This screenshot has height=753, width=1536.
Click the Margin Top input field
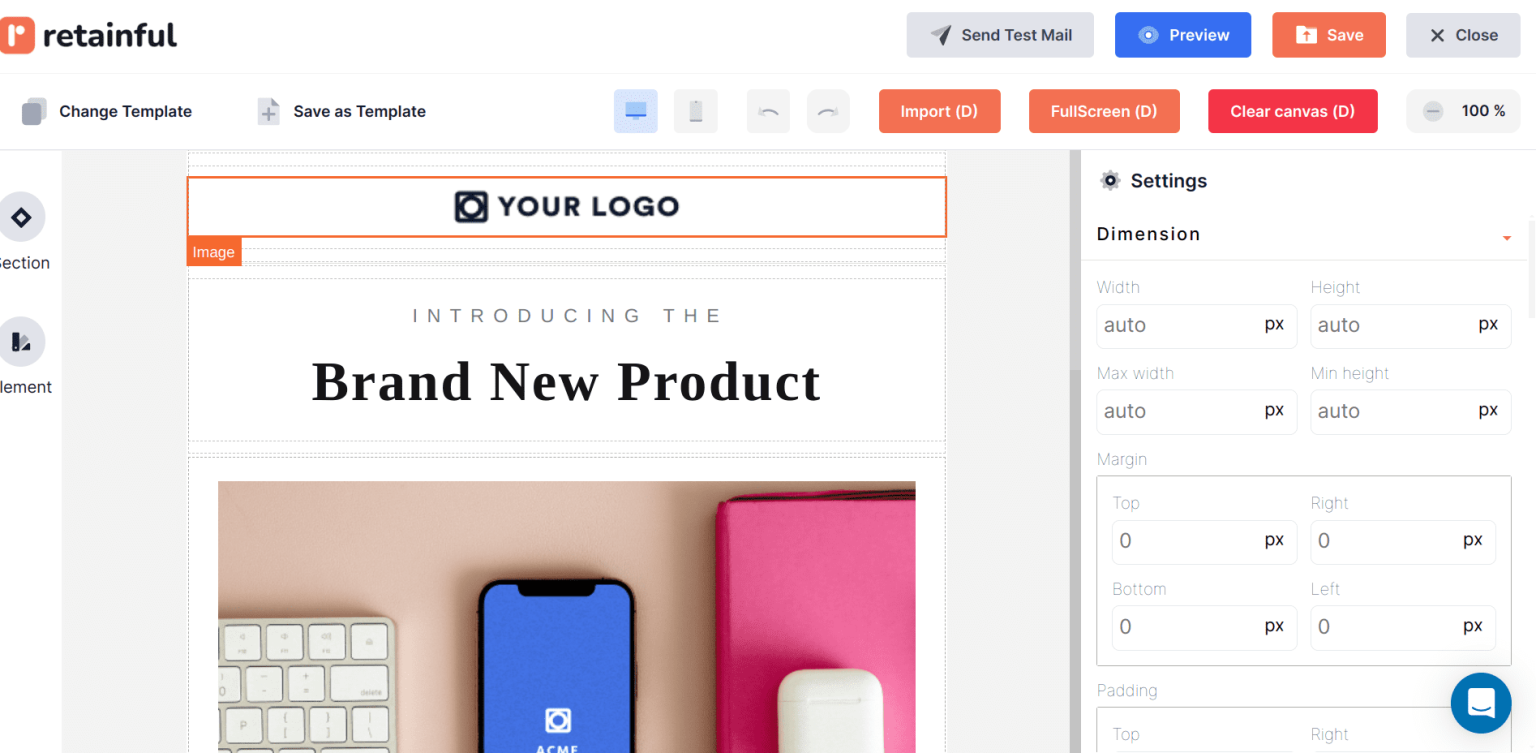click(1204, 541)
